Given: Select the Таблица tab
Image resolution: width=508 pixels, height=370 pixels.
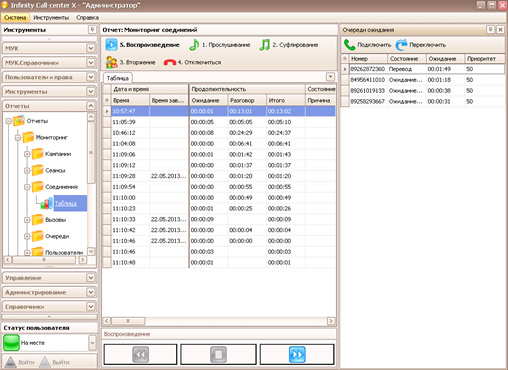Looking at the screenshot, I should 118,78.
